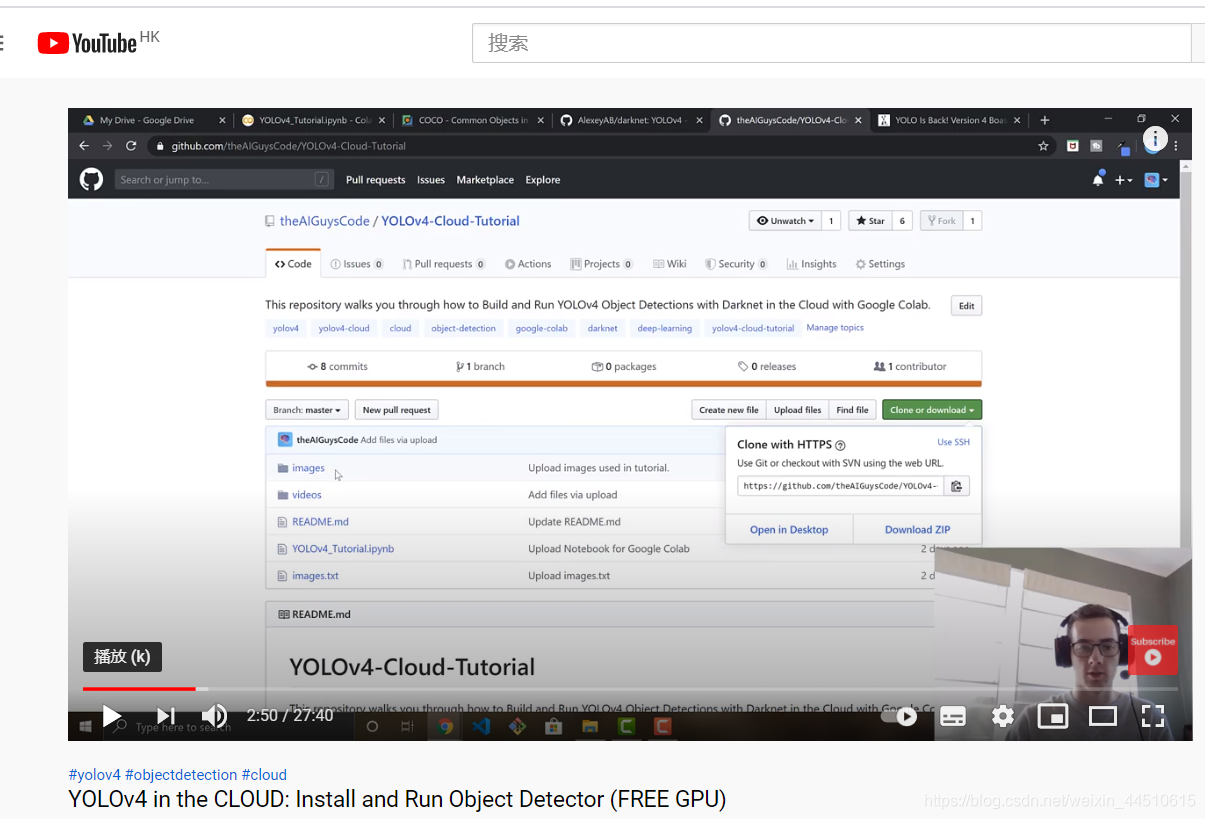The image size is (1205, 819).
Task: Click the Edit description button
Action: [x=966, y=306]
